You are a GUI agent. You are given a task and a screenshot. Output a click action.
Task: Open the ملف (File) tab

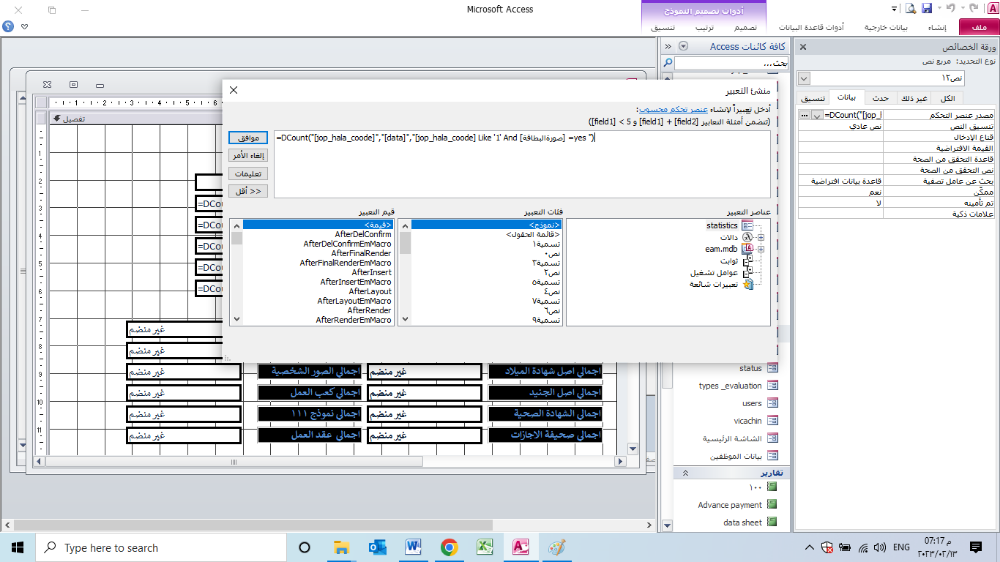[x=979, y=27]
